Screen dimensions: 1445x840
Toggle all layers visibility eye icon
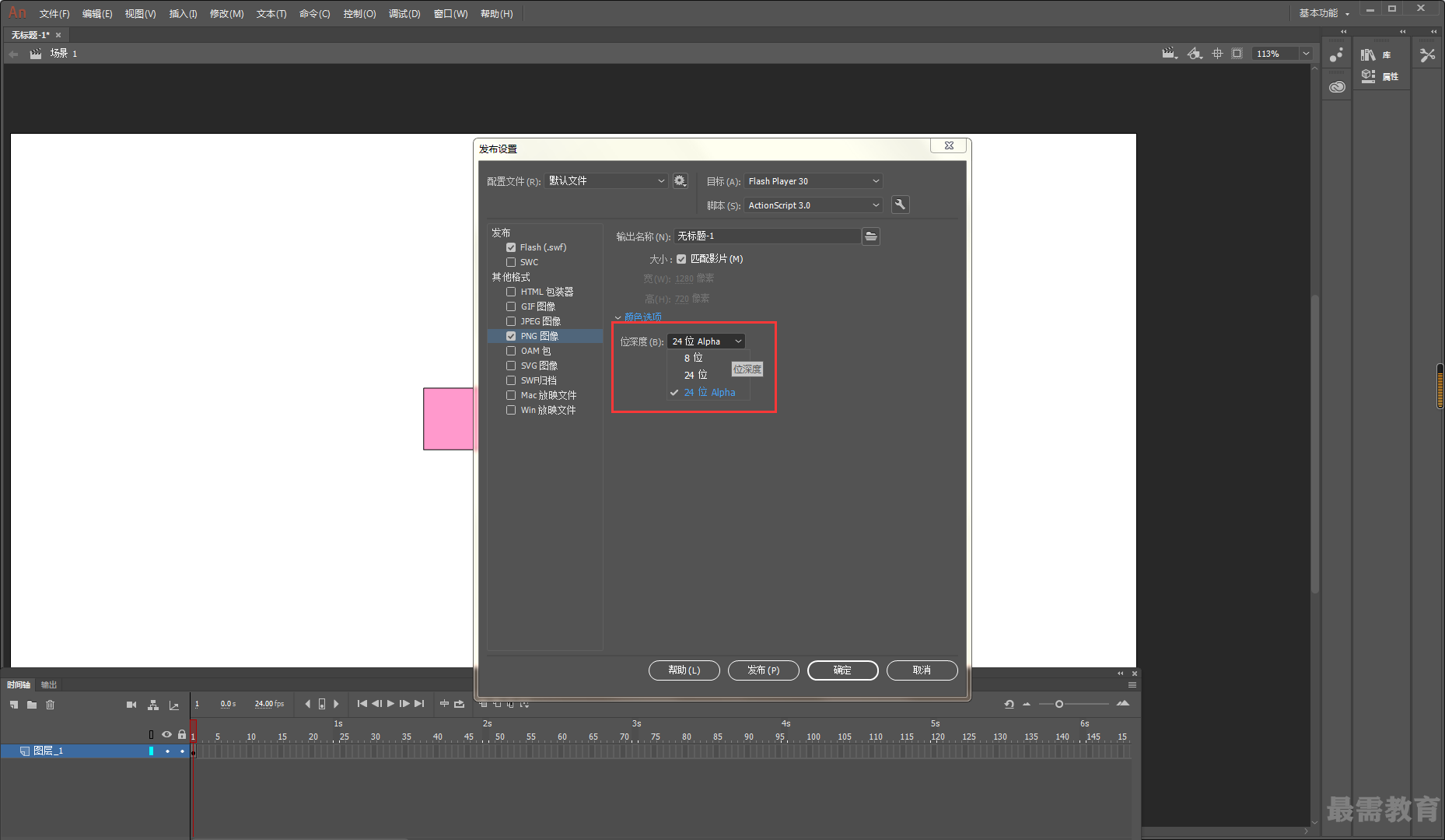[x=166, y=734]
